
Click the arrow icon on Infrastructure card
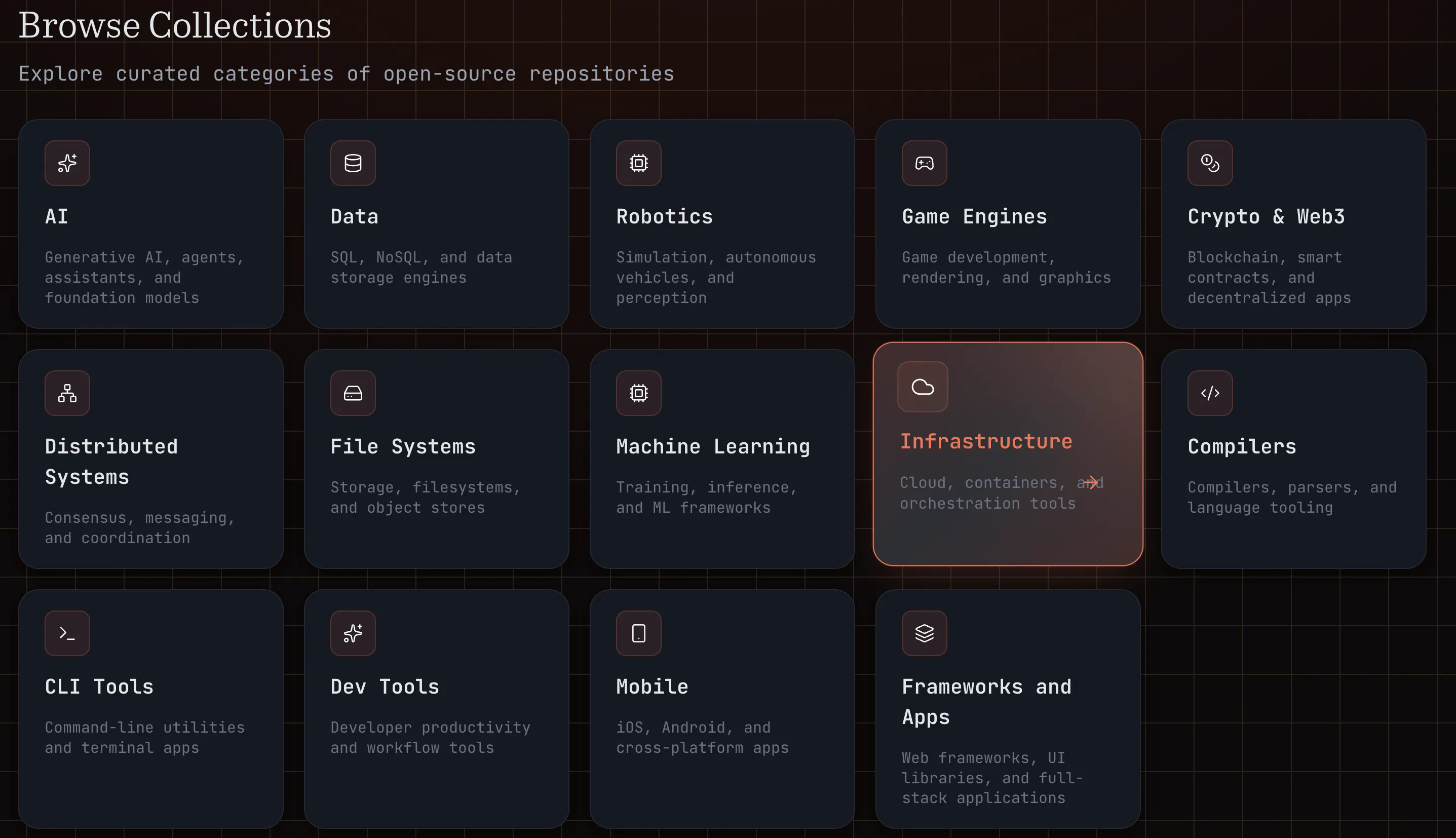pos(1091,482)
